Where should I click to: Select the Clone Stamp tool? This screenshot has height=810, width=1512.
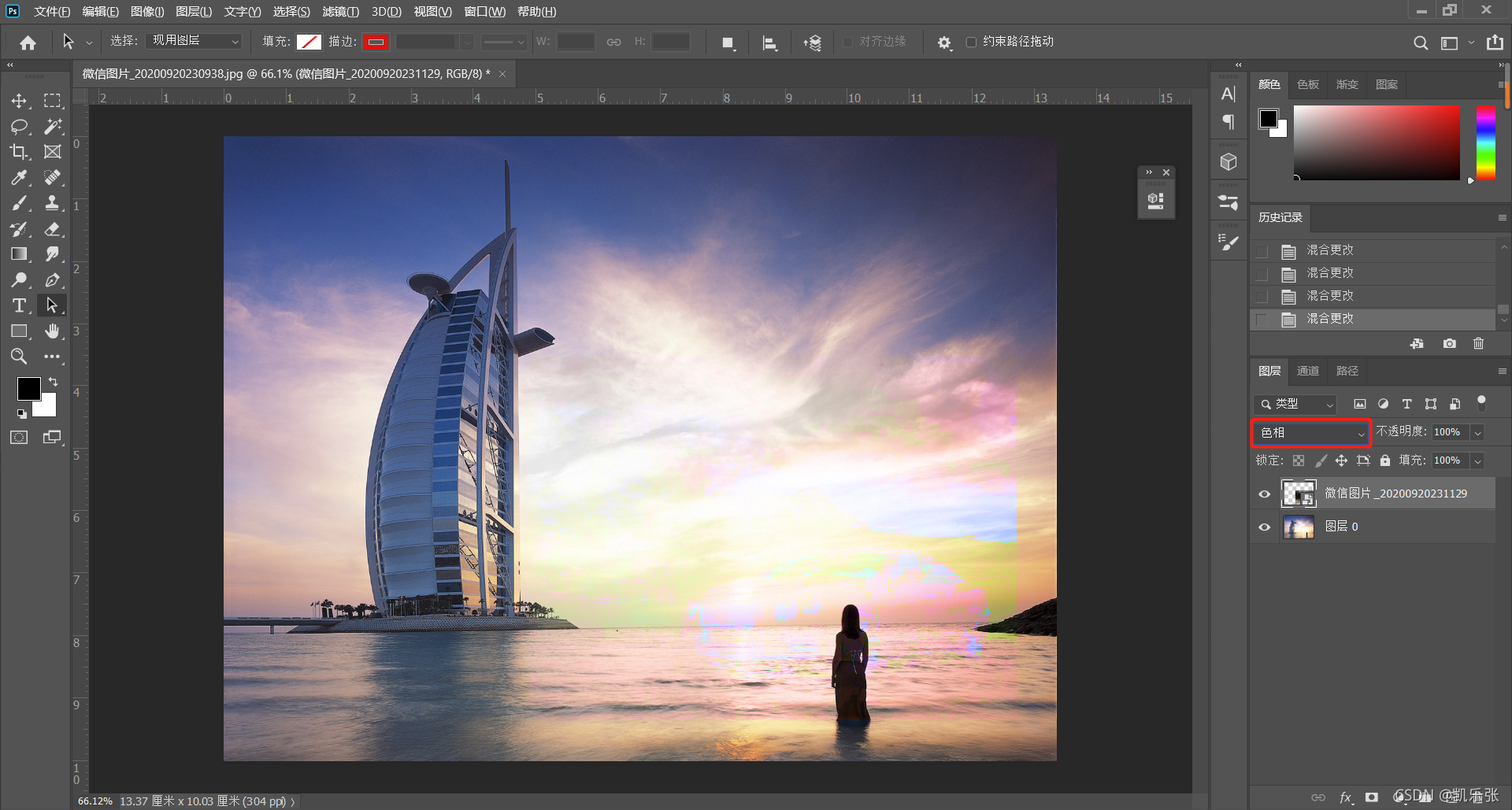(52, 203)
